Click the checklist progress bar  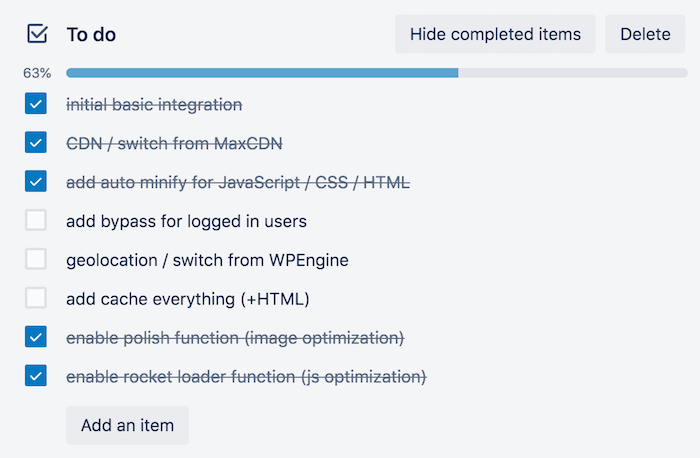pyautogui.click(x=376, y=73)
